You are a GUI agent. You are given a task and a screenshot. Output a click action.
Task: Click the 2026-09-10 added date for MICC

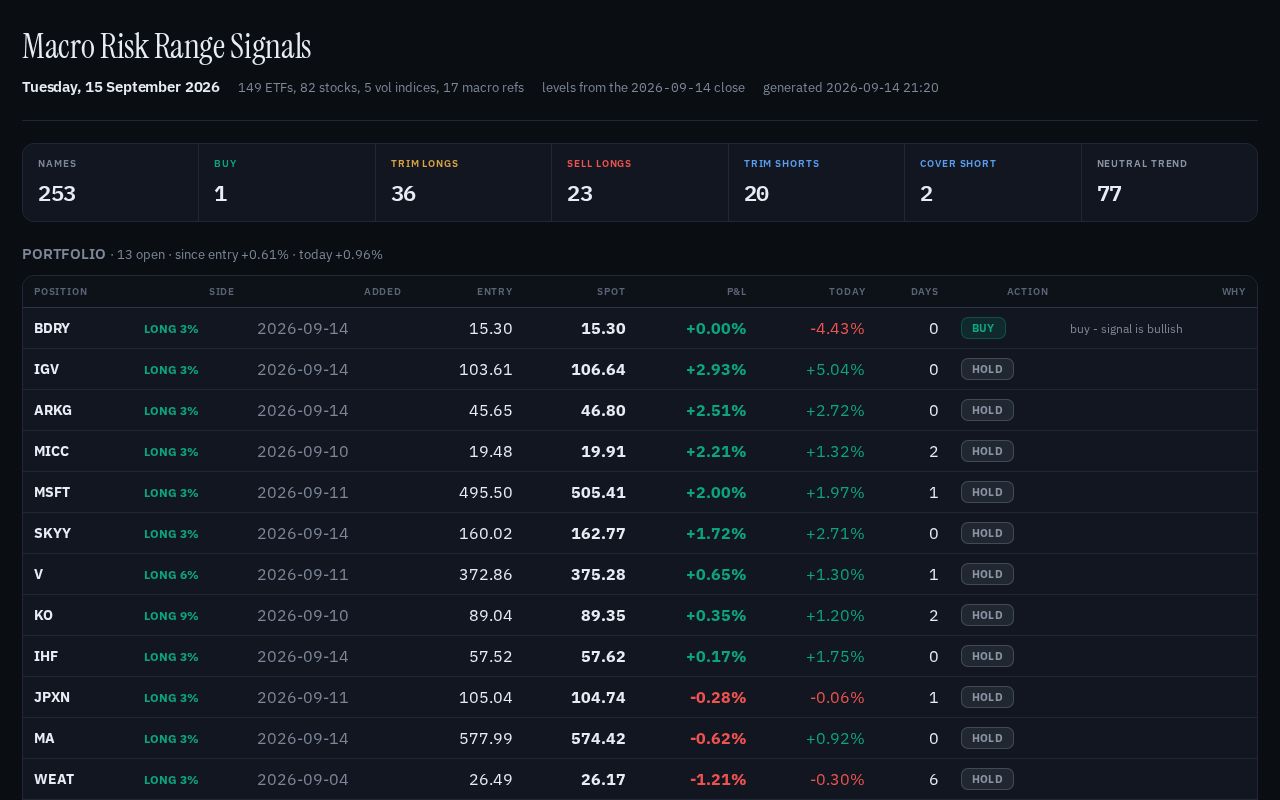click(303, 451)
